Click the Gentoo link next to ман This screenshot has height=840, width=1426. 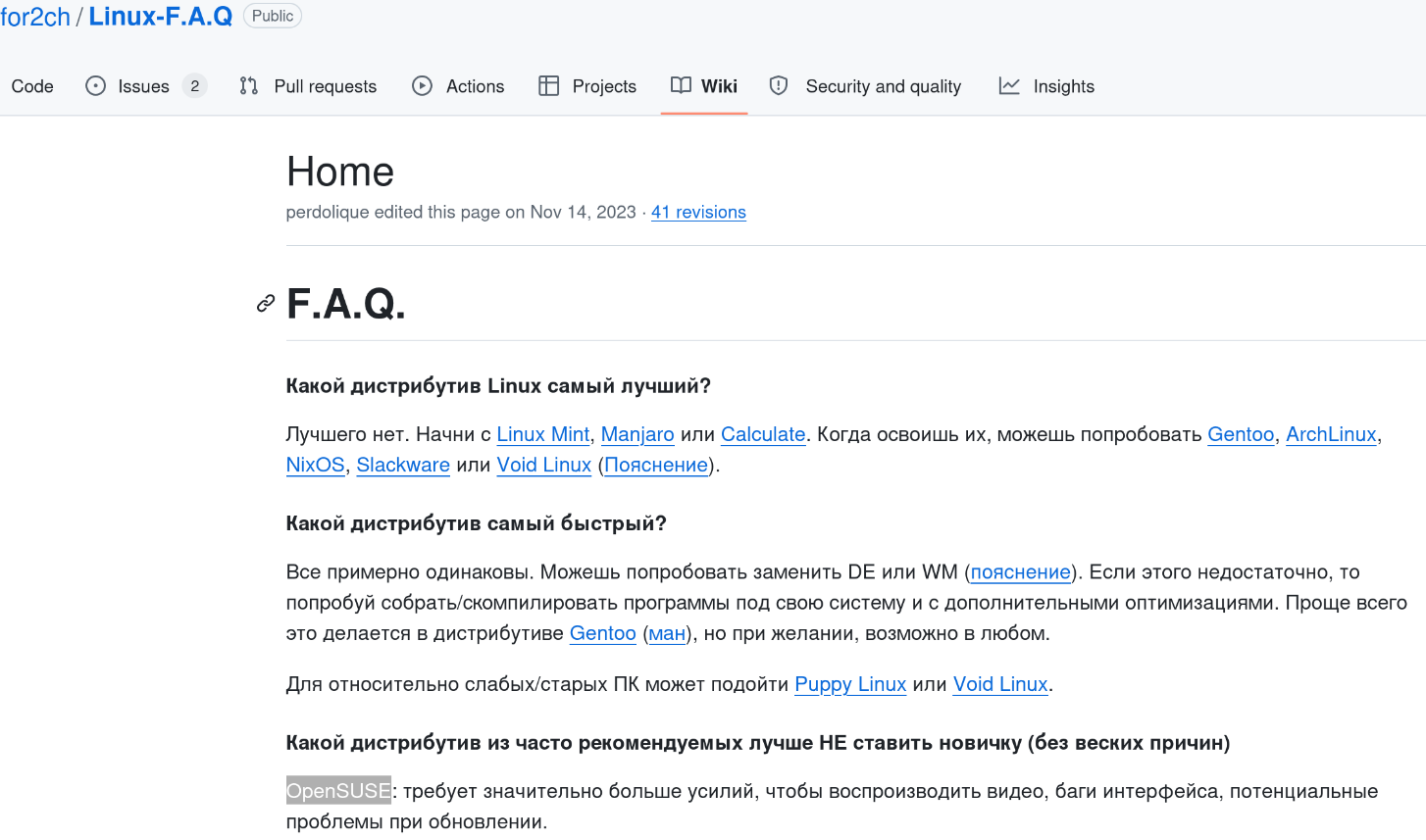point(603,634)
